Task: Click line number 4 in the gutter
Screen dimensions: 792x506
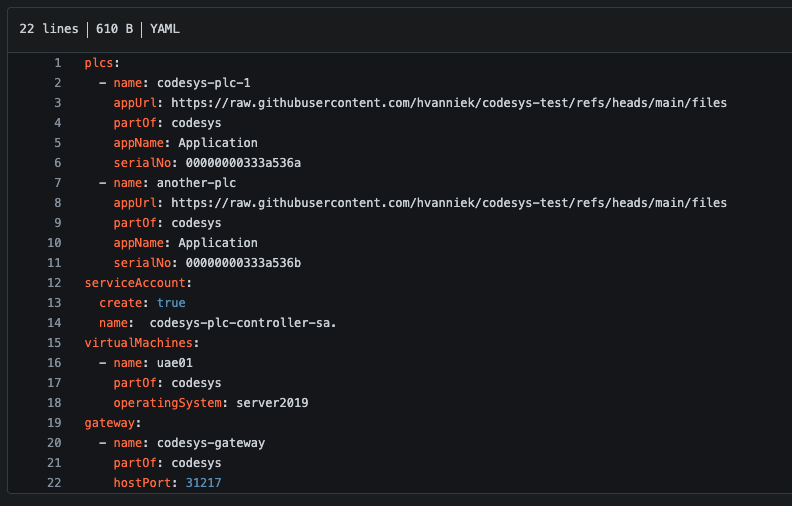Action: coord(58,123)
